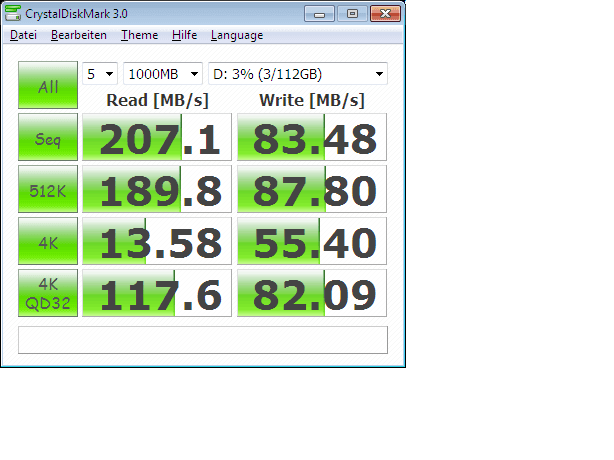Click the empty comment field at bottom

coord(203,340)
